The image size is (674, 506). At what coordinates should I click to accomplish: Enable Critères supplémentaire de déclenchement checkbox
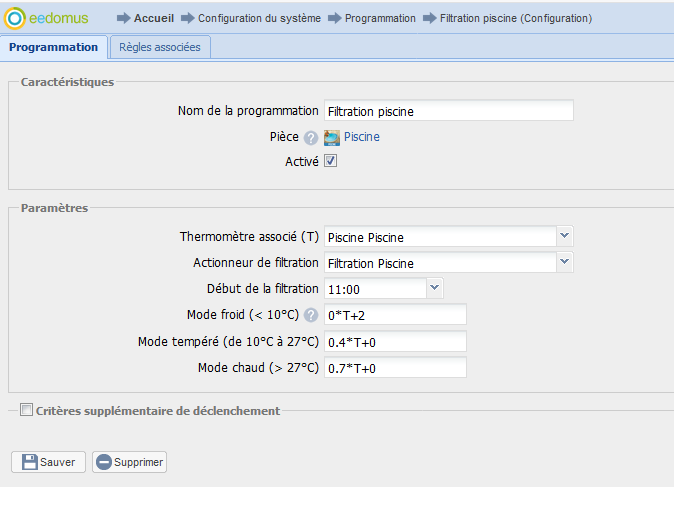(x=27, y=410)
